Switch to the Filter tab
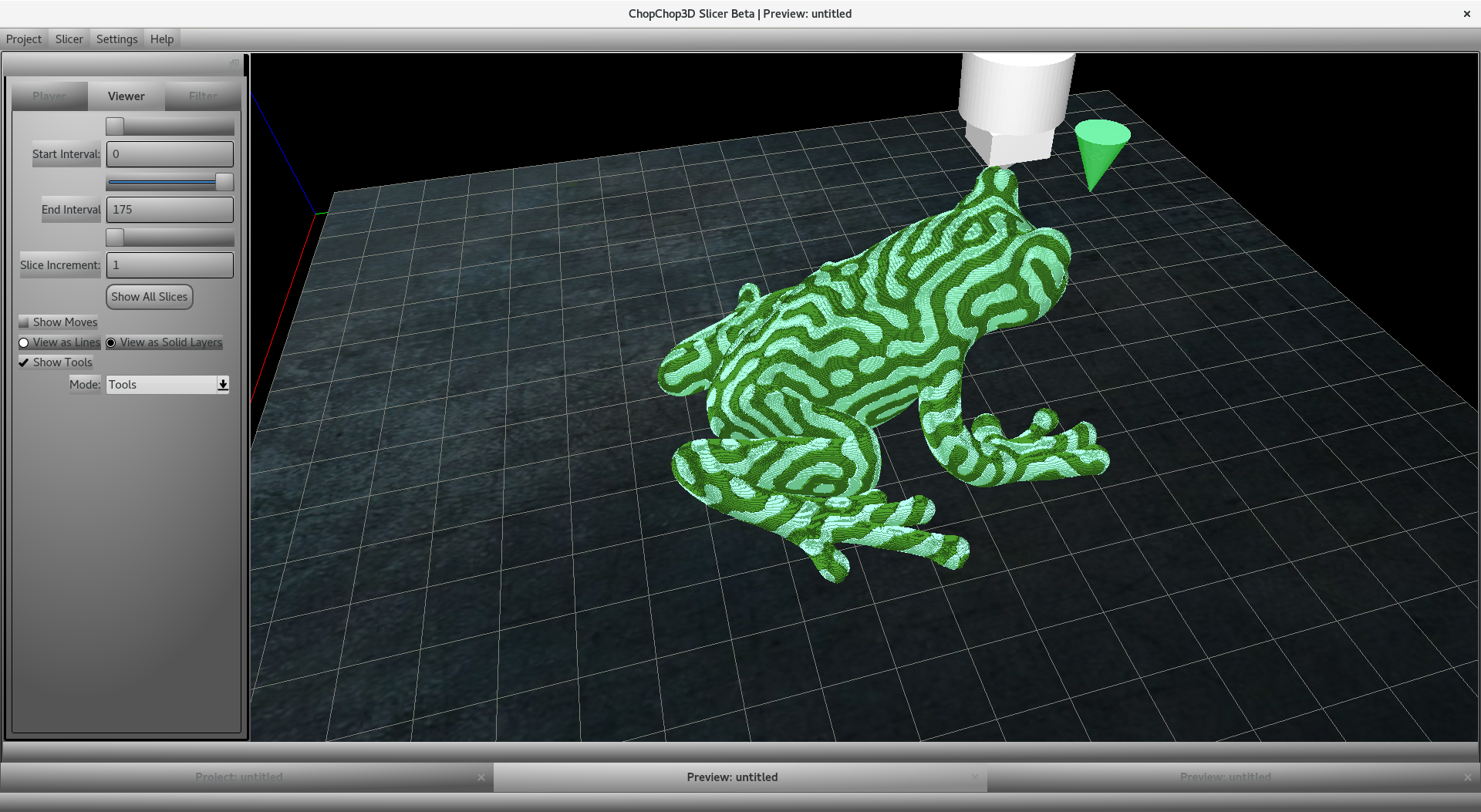The image size is (1481, 812). point(203,96)
